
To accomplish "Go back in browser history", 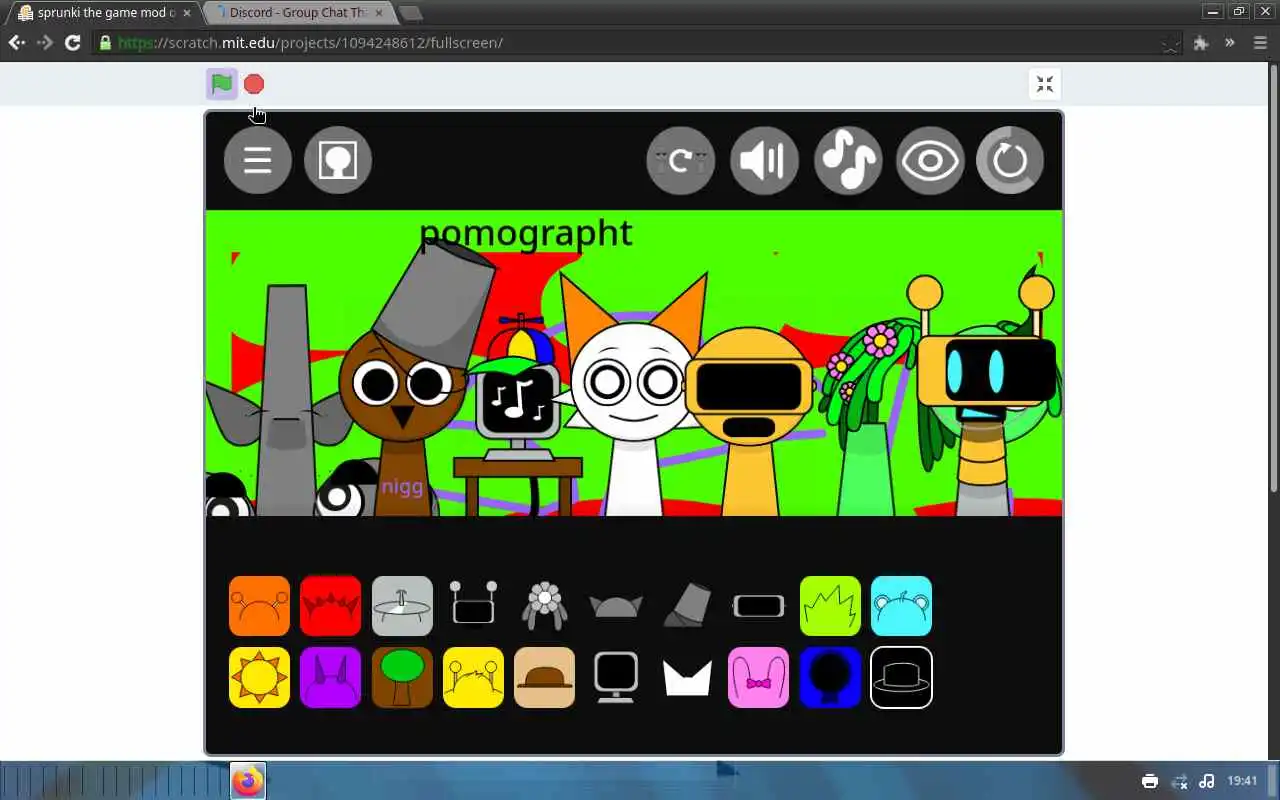I will pos(17,43).
